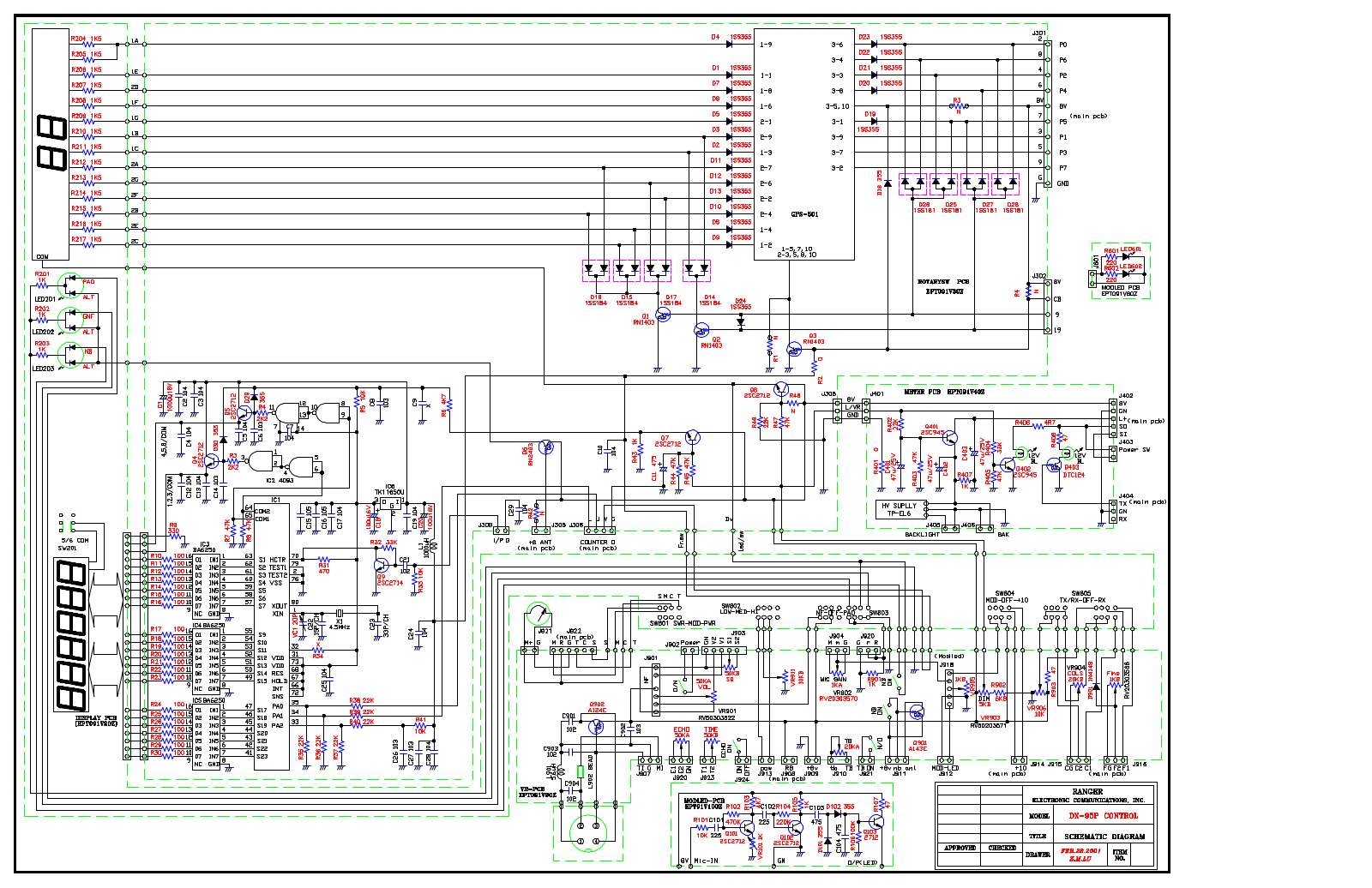Screen dimensions: 1372x888
Task: Click the J301 connector label
Action: [x=1038, y=33]
